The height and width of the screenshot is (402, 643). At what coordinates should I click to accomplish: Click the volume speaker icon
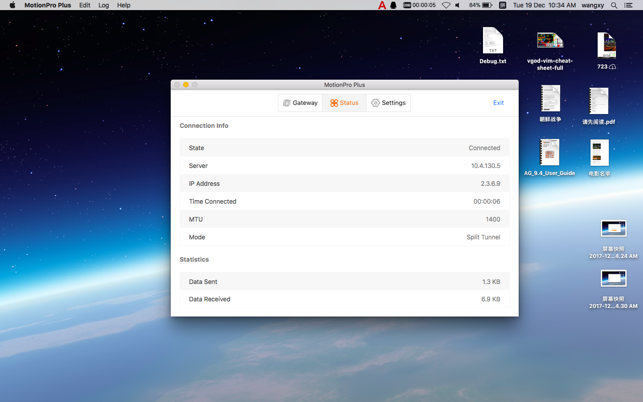click(458, 5)
